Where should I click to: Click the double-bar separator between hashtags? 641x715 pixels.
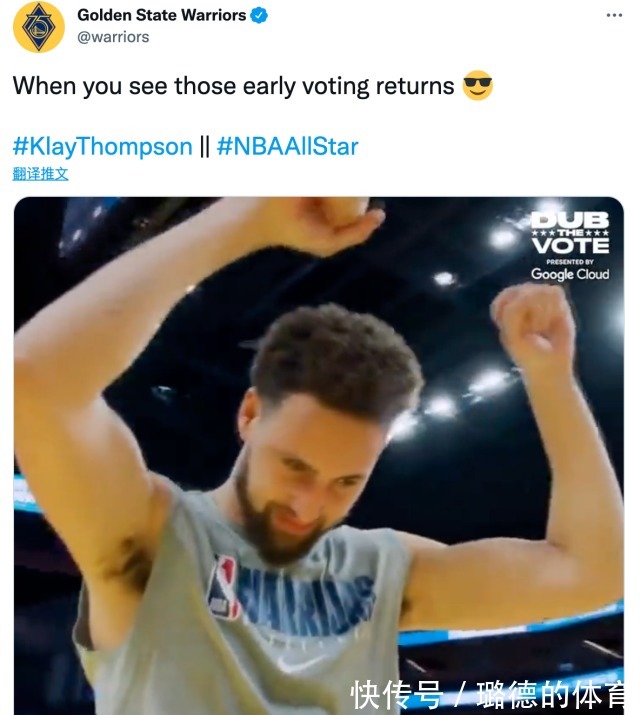[205, 146]
